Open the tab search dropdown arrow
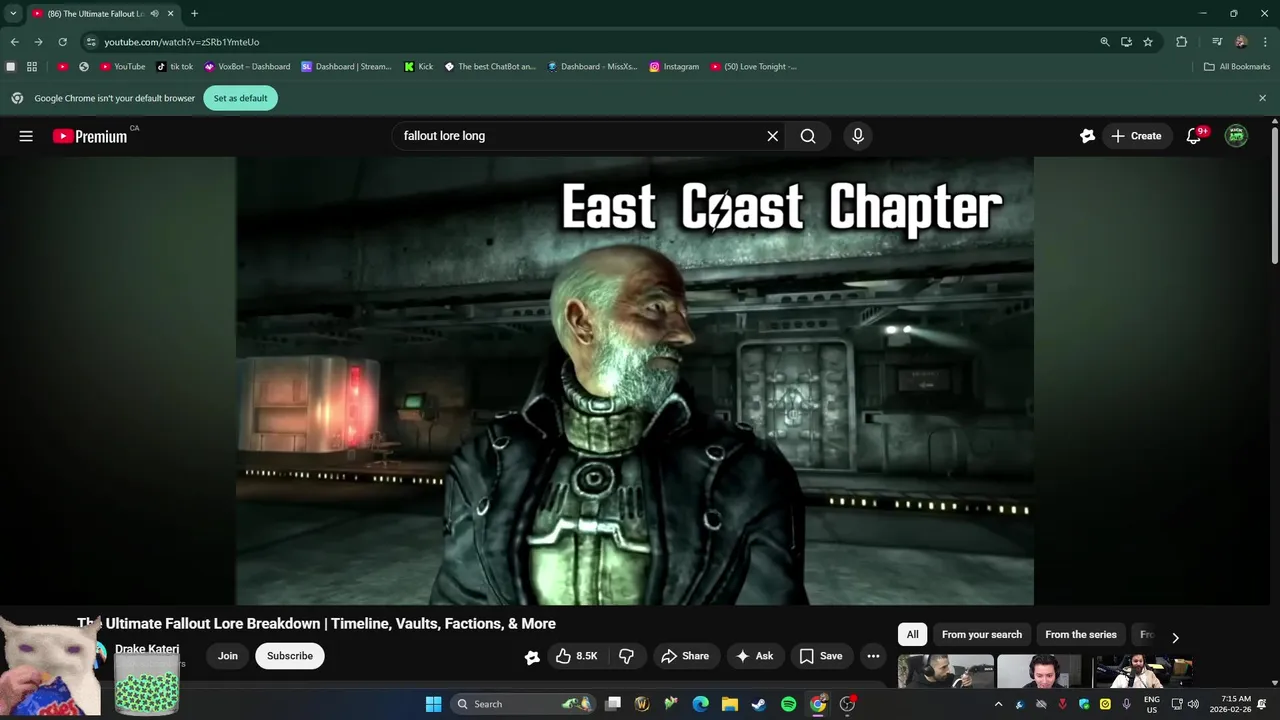 point(13,14)
